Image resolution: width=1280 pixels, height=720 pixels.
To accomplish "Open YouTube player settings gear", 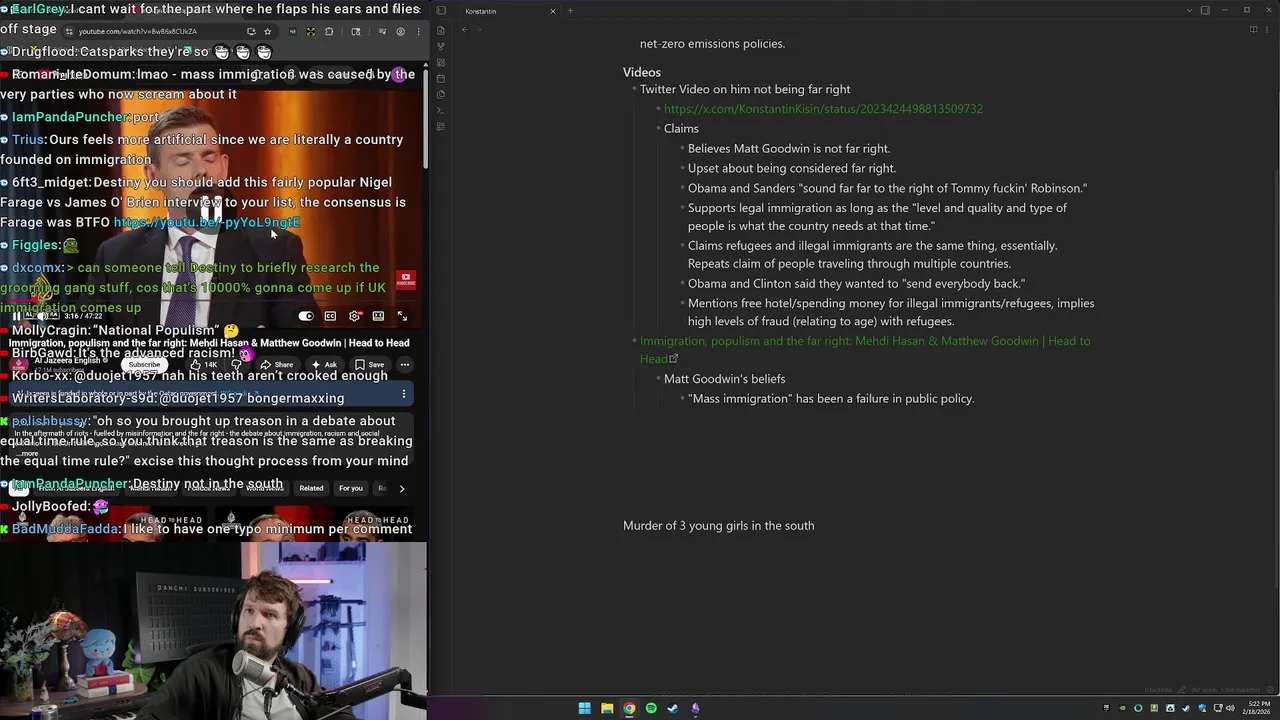I will (x=355, y=316).
